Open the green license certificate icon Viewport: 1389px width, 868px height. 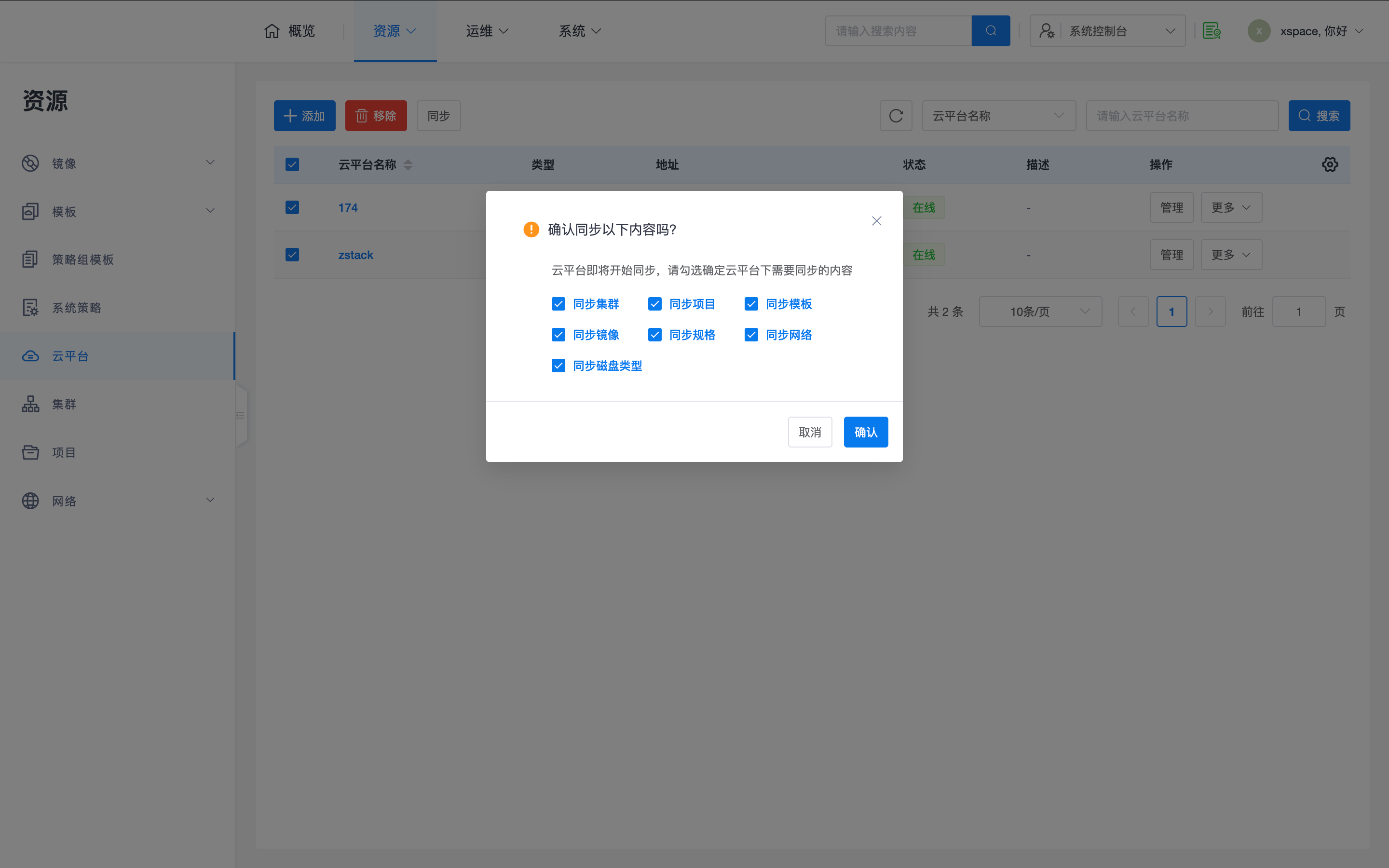click(x=1211, y=31)
